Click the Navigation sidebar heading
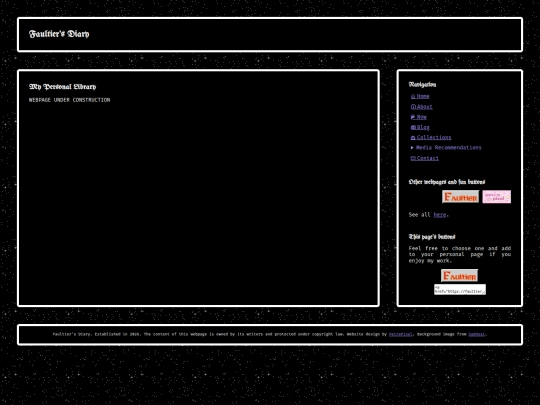540x405 pixels. (x=422, y=84)
